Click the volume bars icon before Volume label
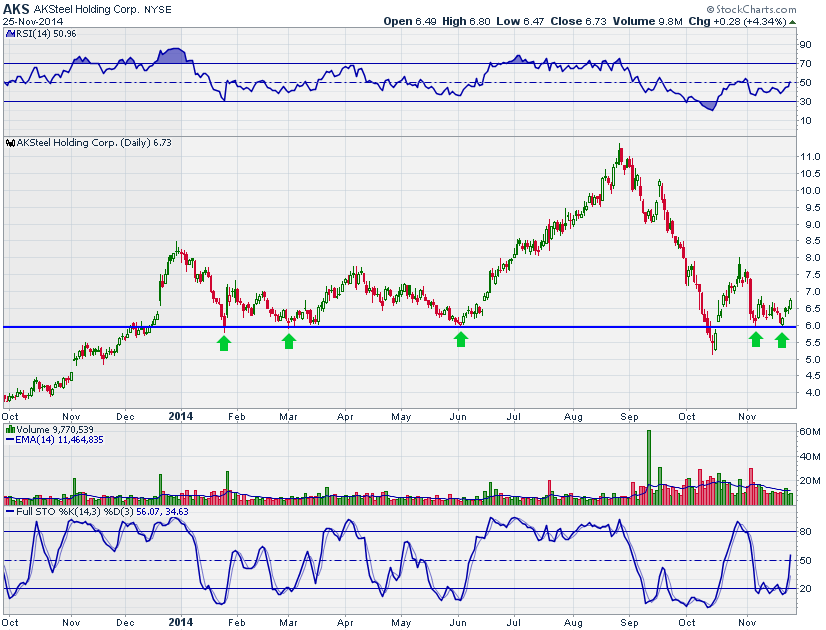This screenshot has height=630, width=826. click(x=9, y=429)
